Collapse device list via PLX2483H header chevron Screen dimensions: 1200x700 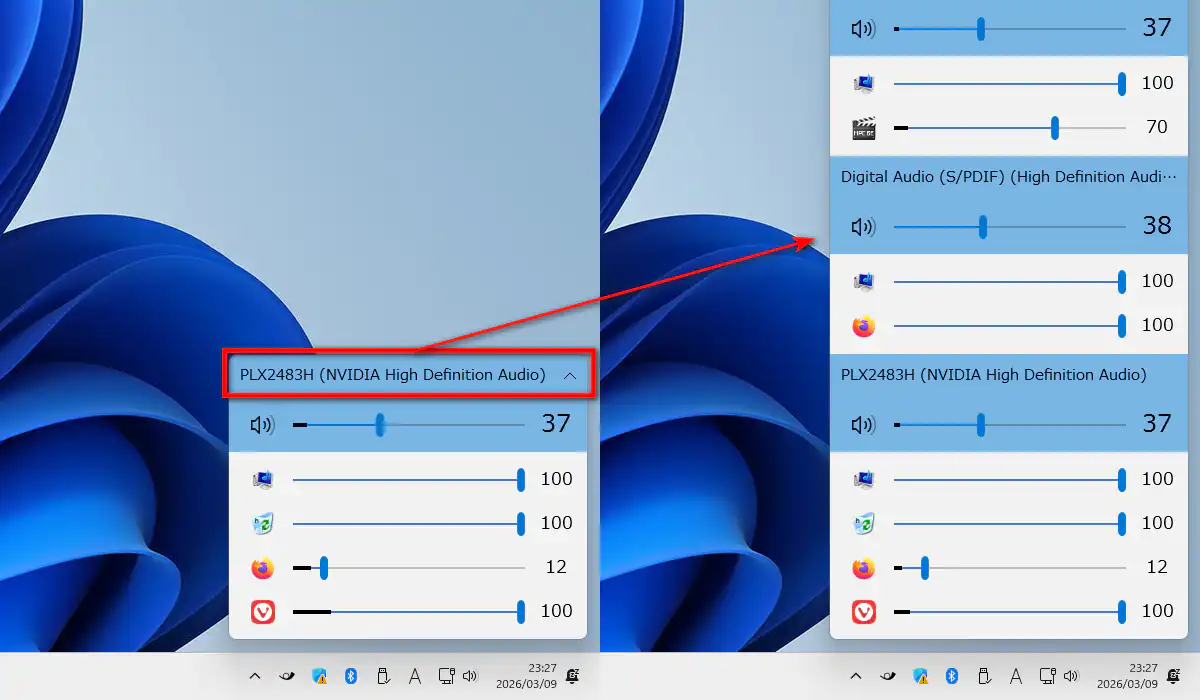tap(570, 375)
